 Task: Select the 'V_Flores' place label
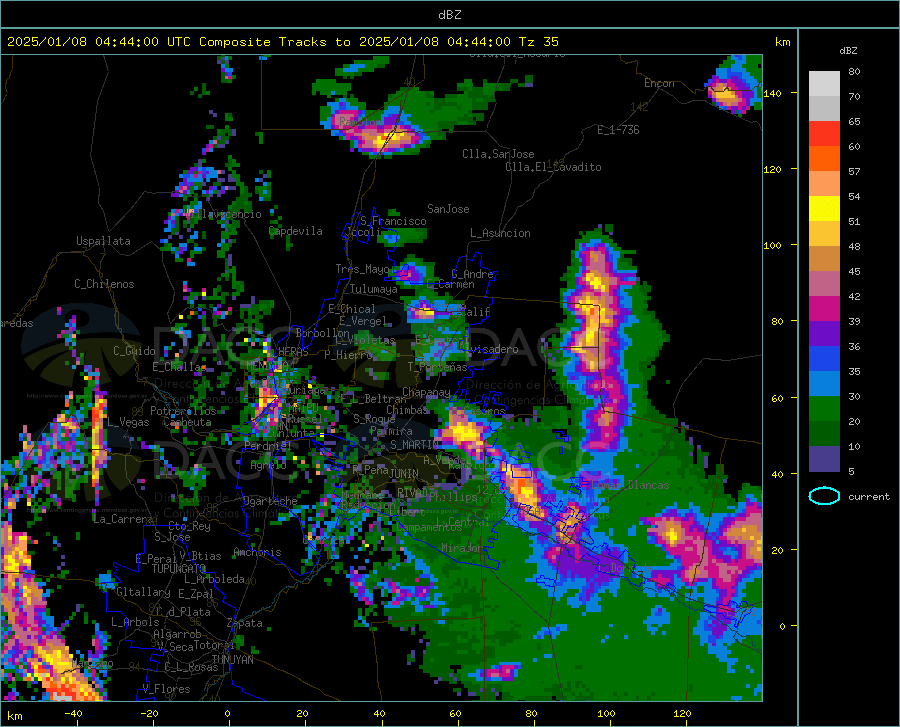coord(166,689)
